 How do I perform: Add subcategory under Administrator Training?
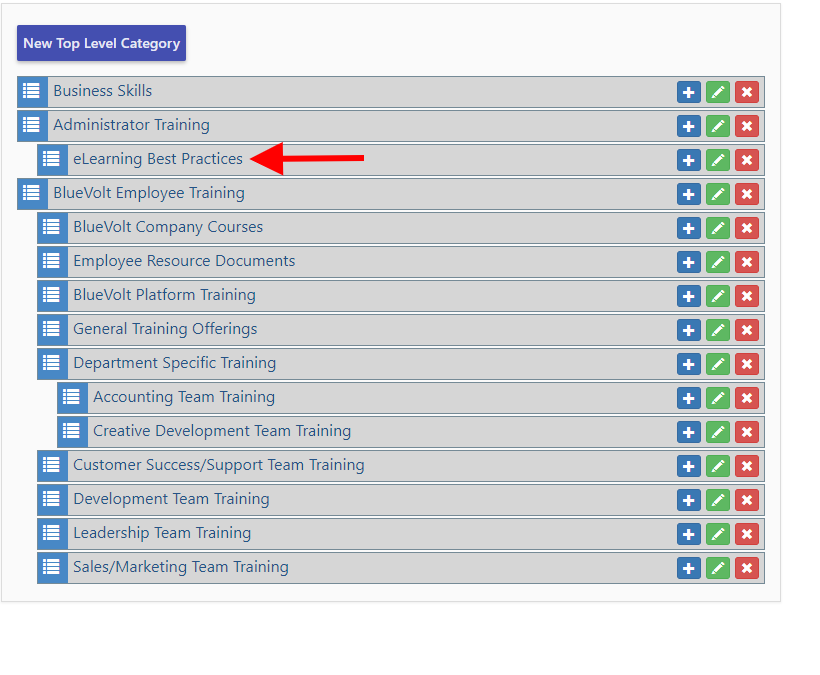[x=689, y=126]
